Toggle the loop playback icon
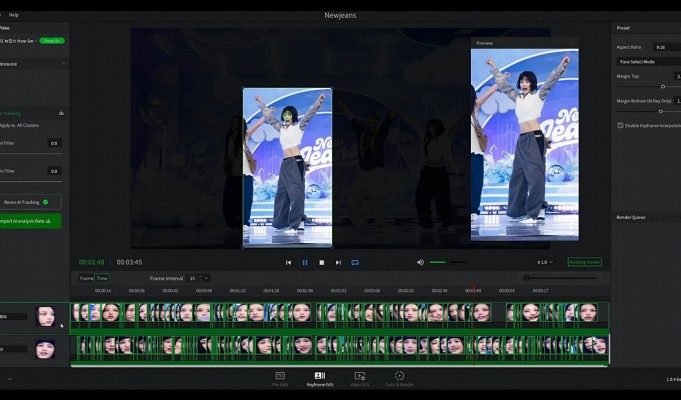Viewport: 681px width, 400px height. [354, 262]
